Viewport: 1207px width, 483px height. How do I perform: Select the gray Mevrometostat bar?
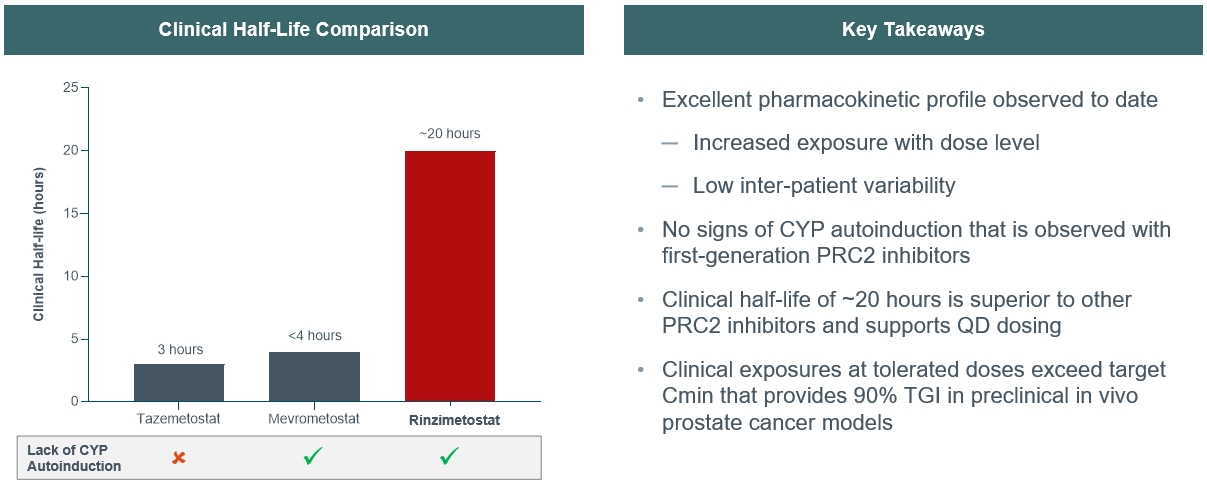click(x=314, y=376)
